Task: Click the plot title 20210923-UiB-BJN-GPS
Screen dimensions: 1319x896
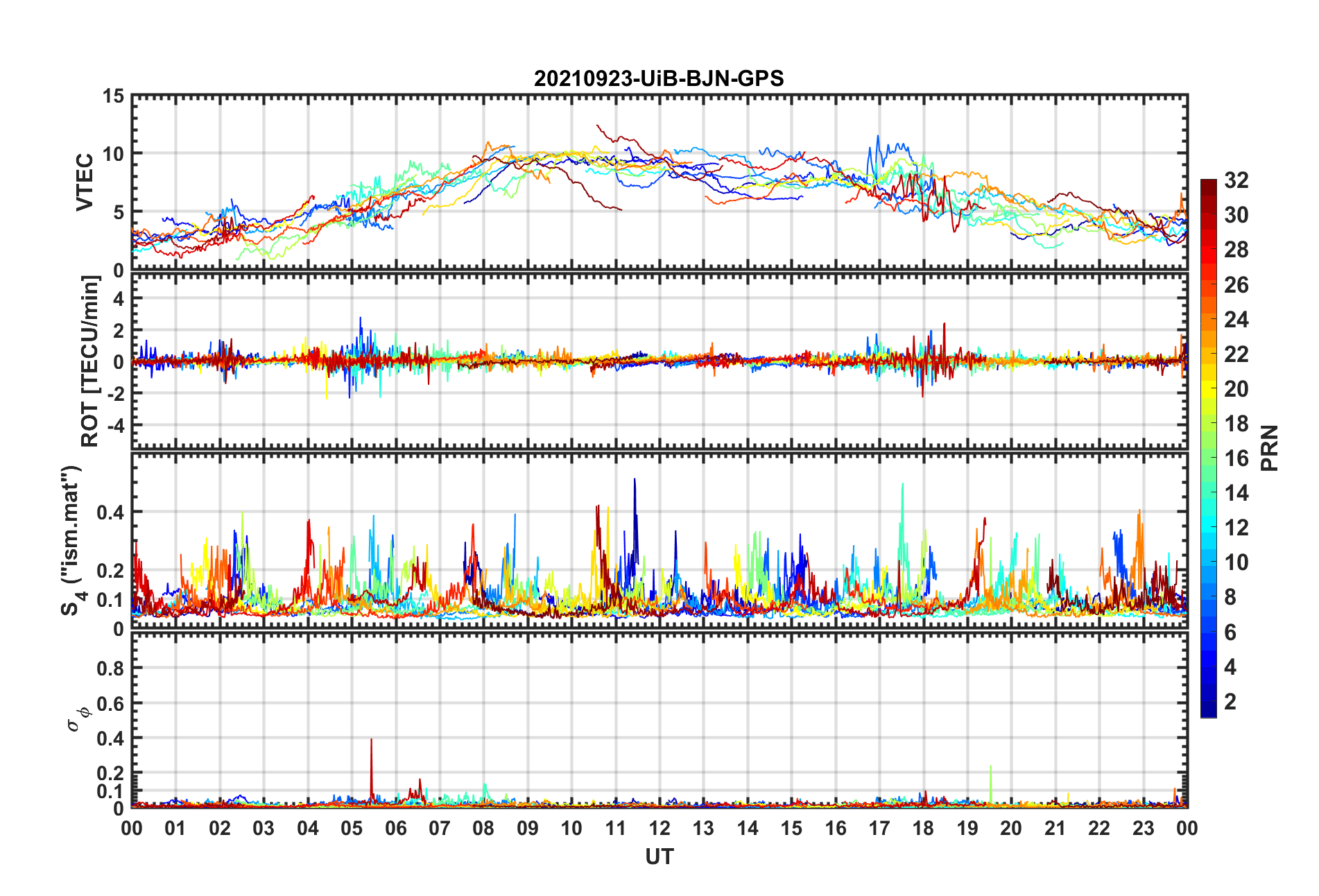Action: [x=658, y=78]
